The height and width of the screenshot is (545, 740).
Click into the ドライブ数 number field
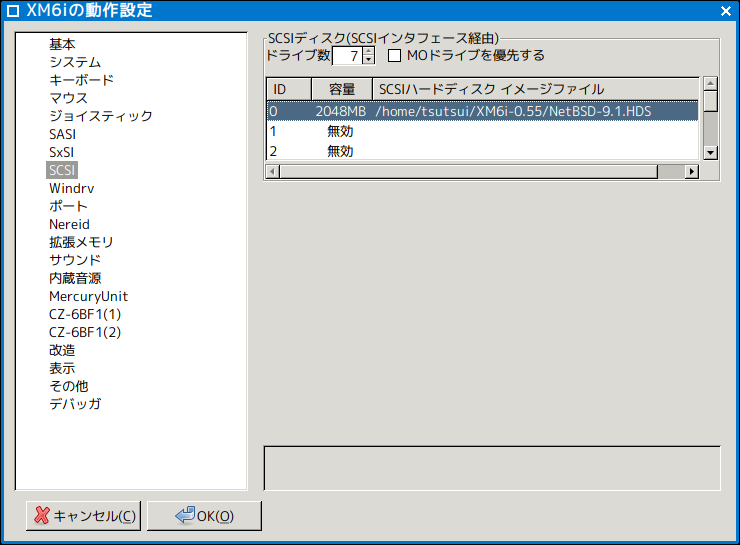(x=347, y=56)
